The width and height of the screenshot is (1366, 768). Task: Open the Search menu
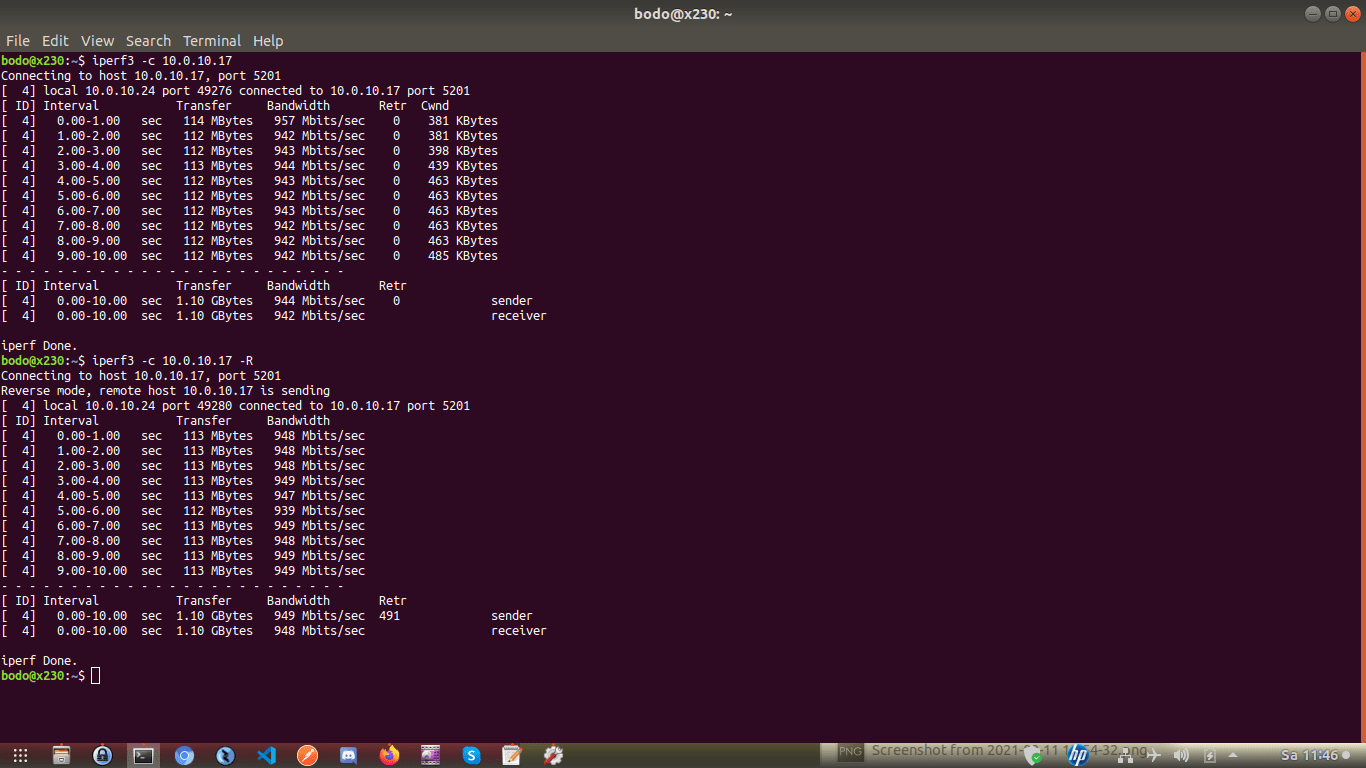(x=148, y=41)
